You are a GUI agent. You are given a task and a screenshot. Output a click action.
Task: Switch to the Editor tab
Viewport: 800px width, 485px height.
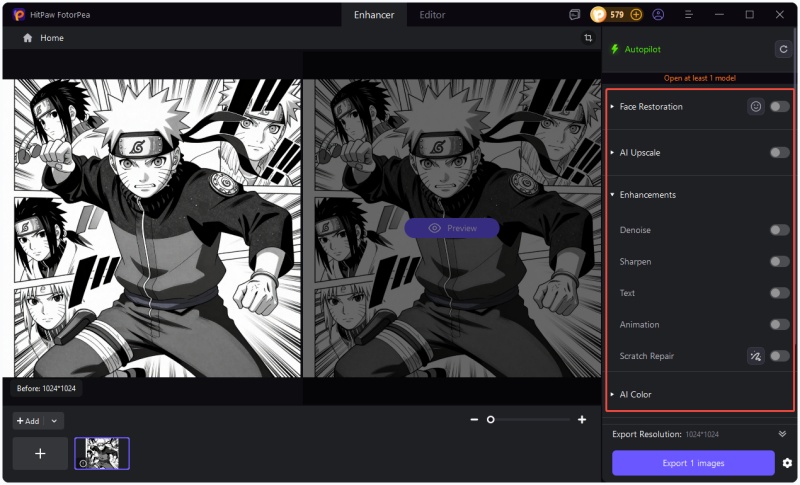[432, 15]
